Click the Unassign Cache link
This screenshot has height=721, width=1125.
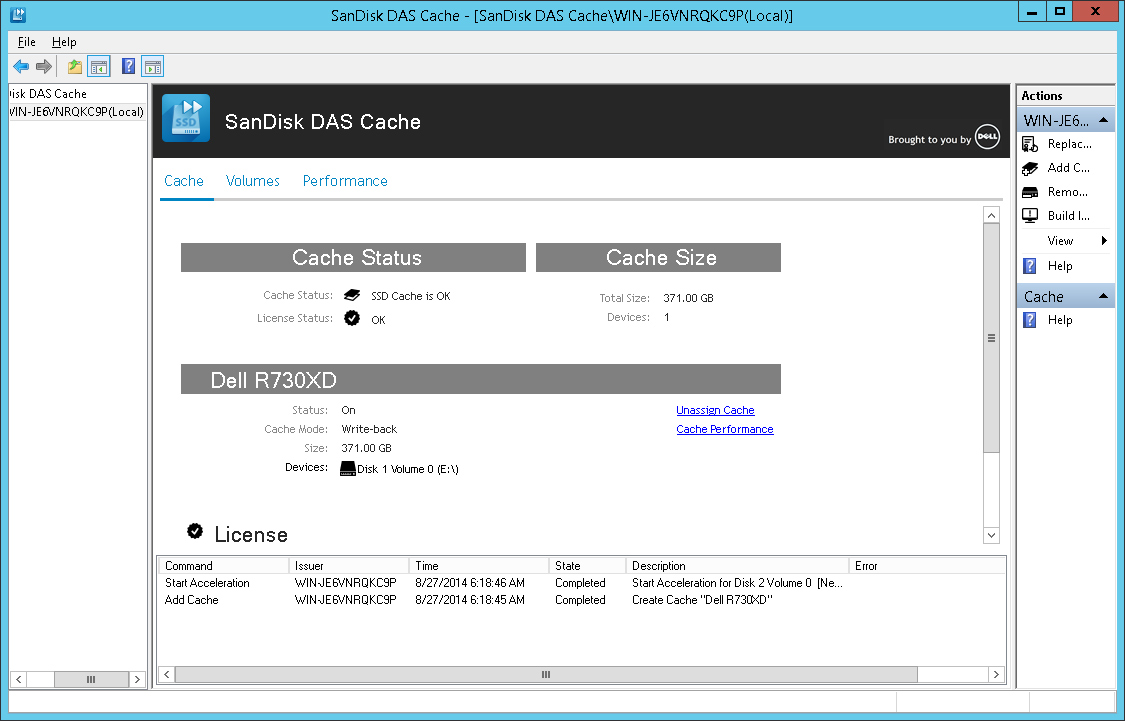click(715, 410)
